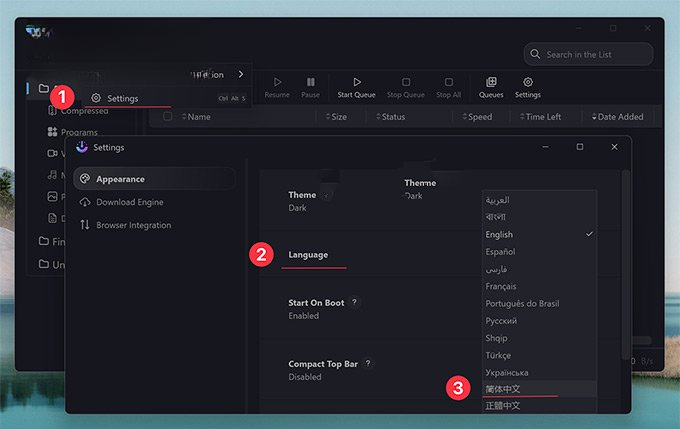
Task: Select العربية language option
Action: click(539, 200)
